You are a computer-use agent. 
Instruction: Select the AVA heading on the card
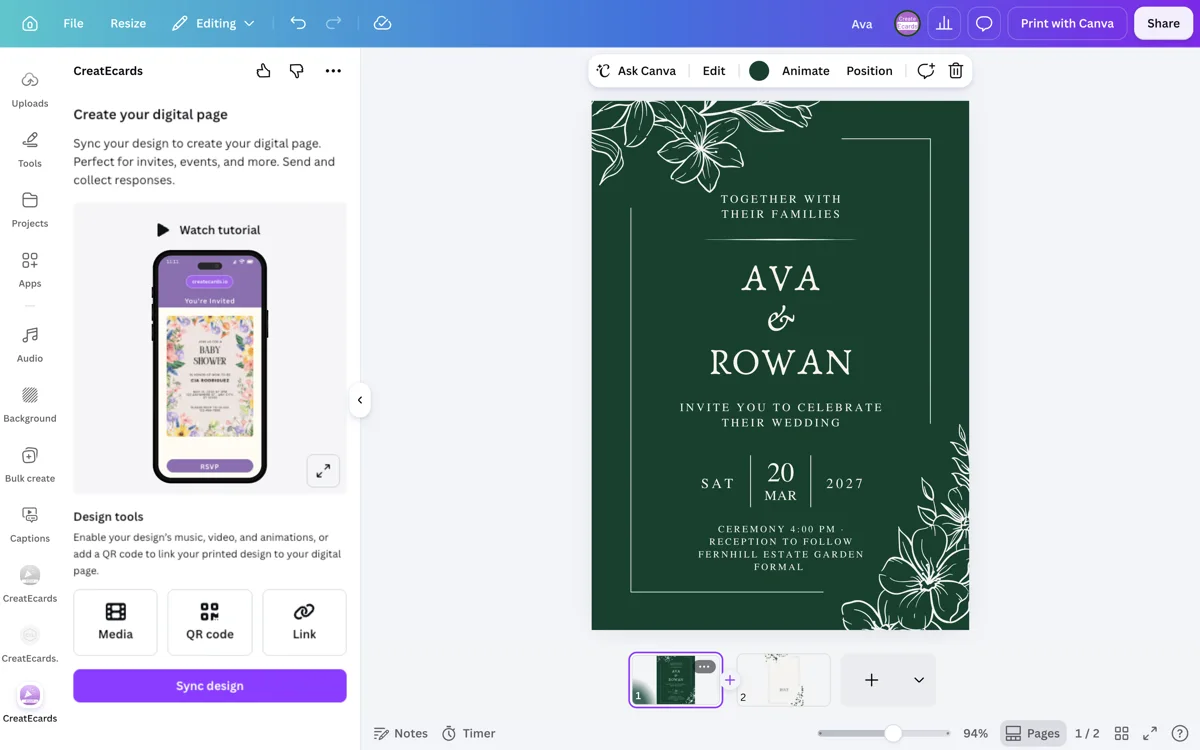(x=781, y=278)
